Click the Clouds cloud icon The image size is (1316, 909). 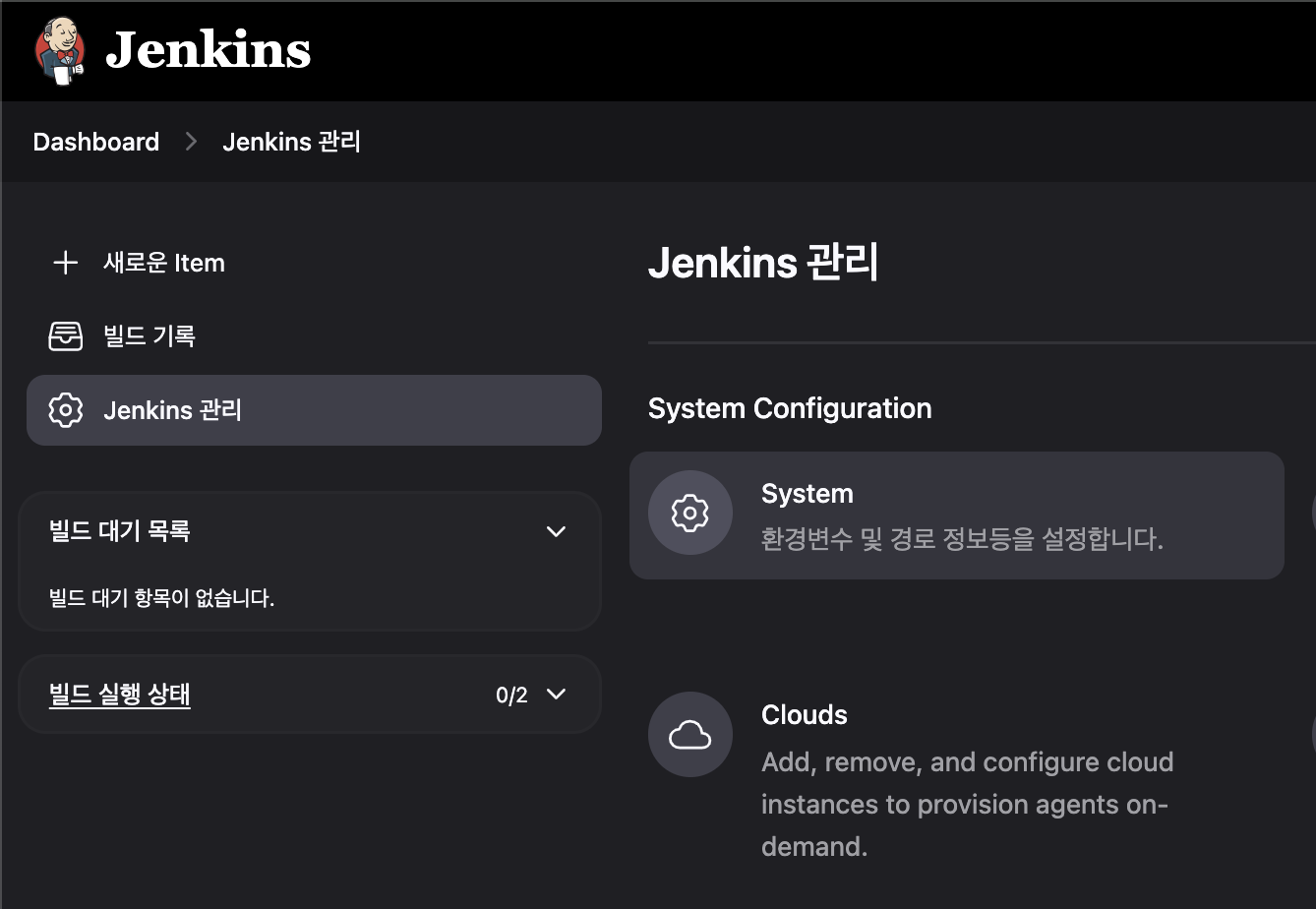click(x=689, y=735)
